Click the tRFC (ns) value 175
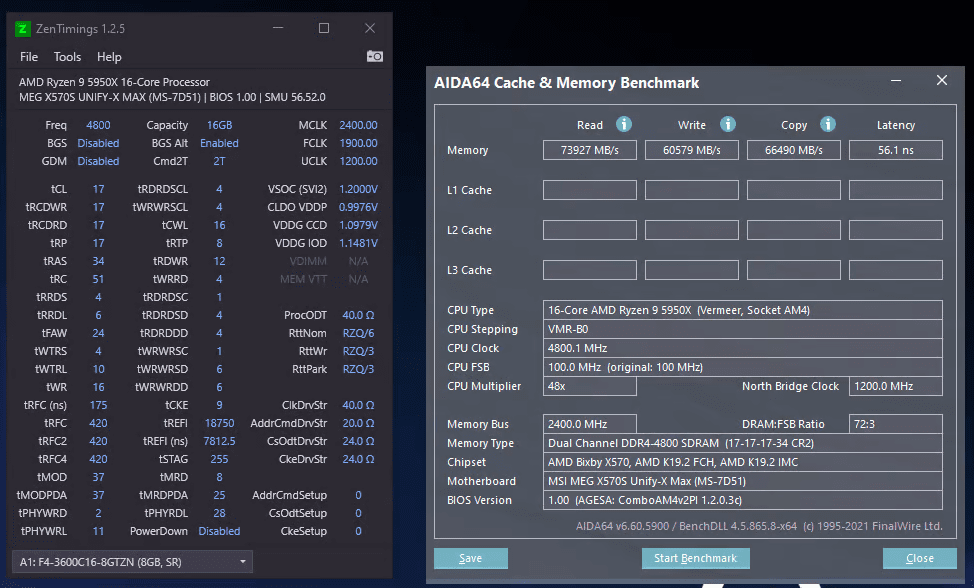Image resolution: width=974 pixels, height=588 pixels. (x=98, y=405)
